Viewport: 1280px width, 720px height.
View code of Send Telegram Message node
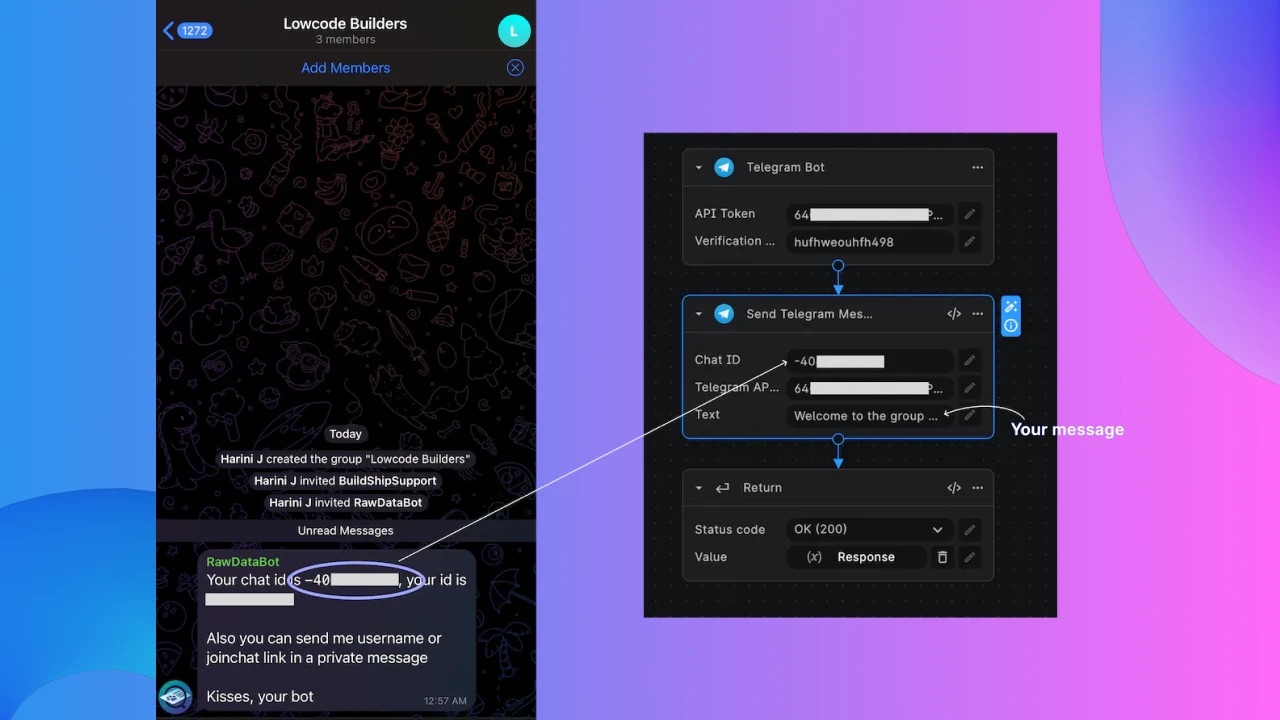point(954,314)
